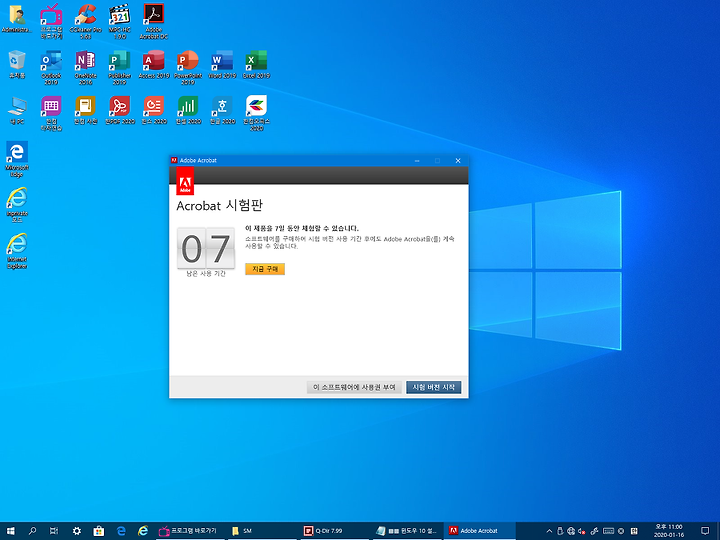This screenshot has height=540, width=720.
Task: Launch MPC-HC media player shortcut
Action: (120, 21)
